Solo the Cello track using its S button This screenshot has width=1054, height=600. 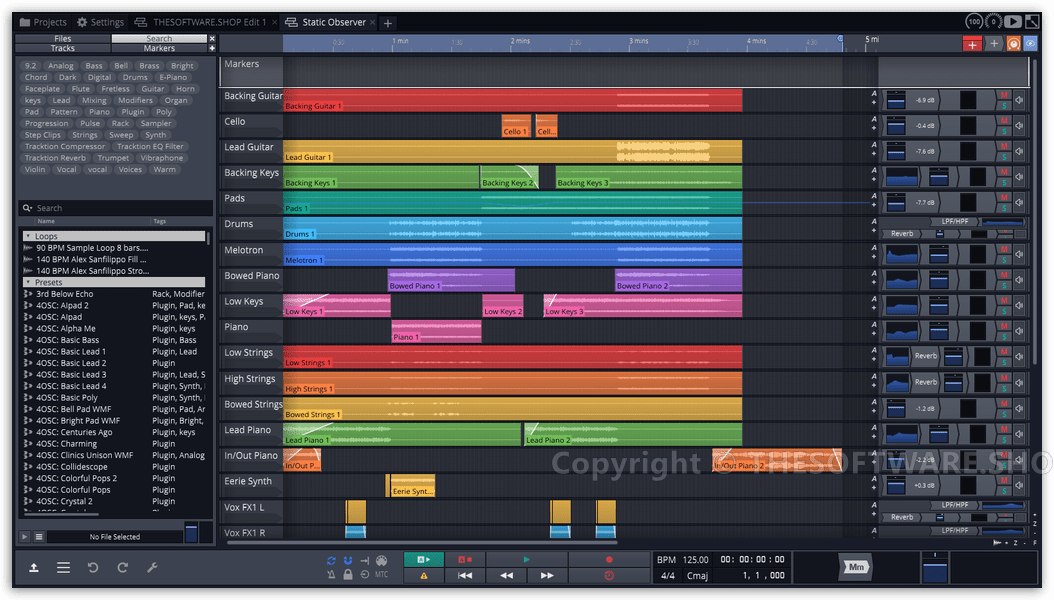[1004, 132]
